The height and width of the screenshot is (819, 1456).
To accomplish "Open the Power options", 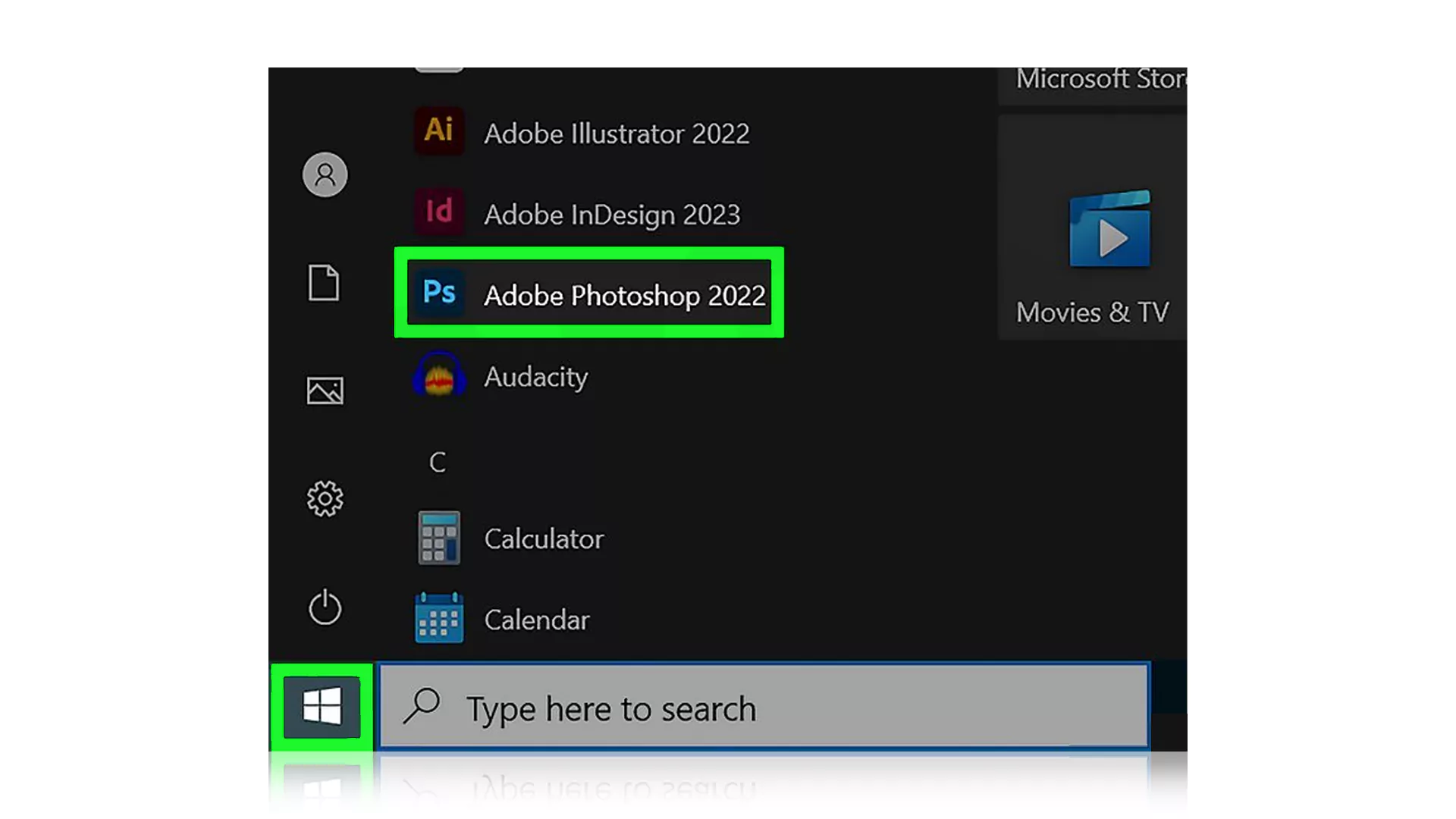I will (x=325, y=607).
